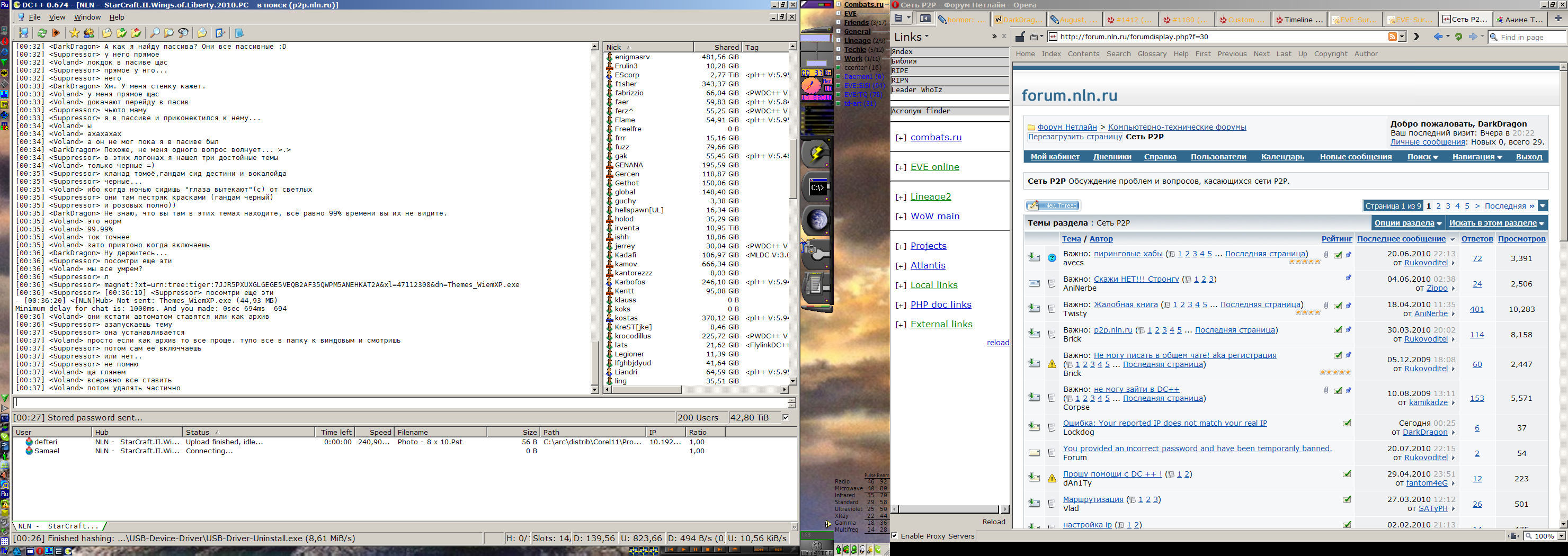Click the lightning bolt dock launcher icon
1568x556 pixels.
pyautogui.click(x=816, y=153)
